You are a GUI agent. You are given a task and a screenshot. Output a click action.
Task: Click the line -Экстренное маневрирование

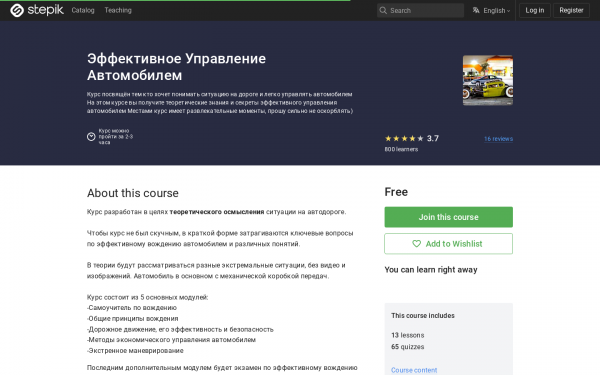tap(135, 351)
